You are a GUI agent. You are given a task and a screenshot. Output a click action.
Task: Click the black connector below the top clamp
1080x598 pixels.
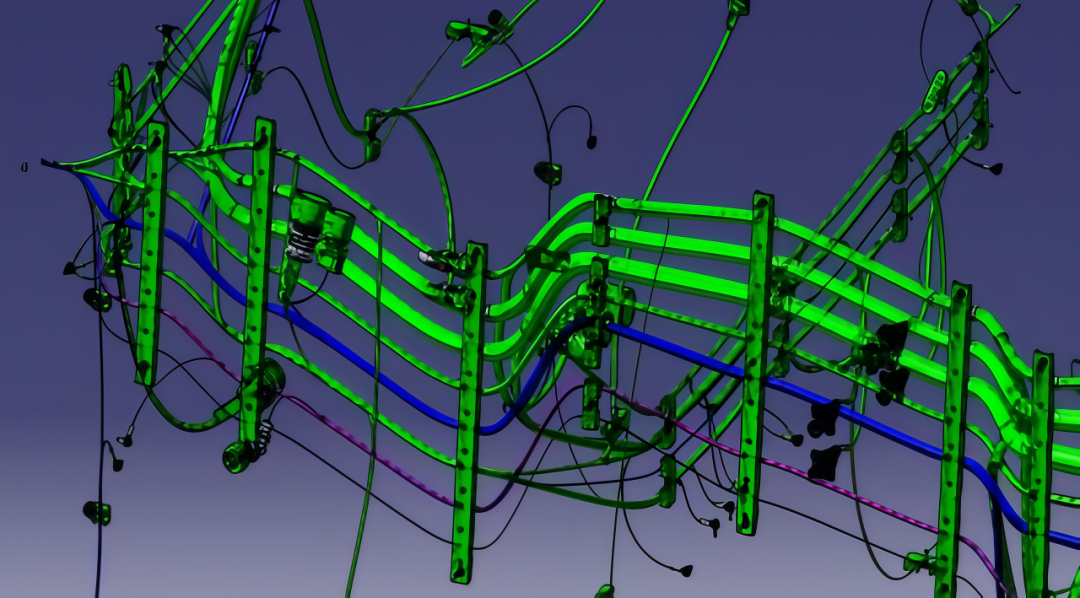point(547,172)
